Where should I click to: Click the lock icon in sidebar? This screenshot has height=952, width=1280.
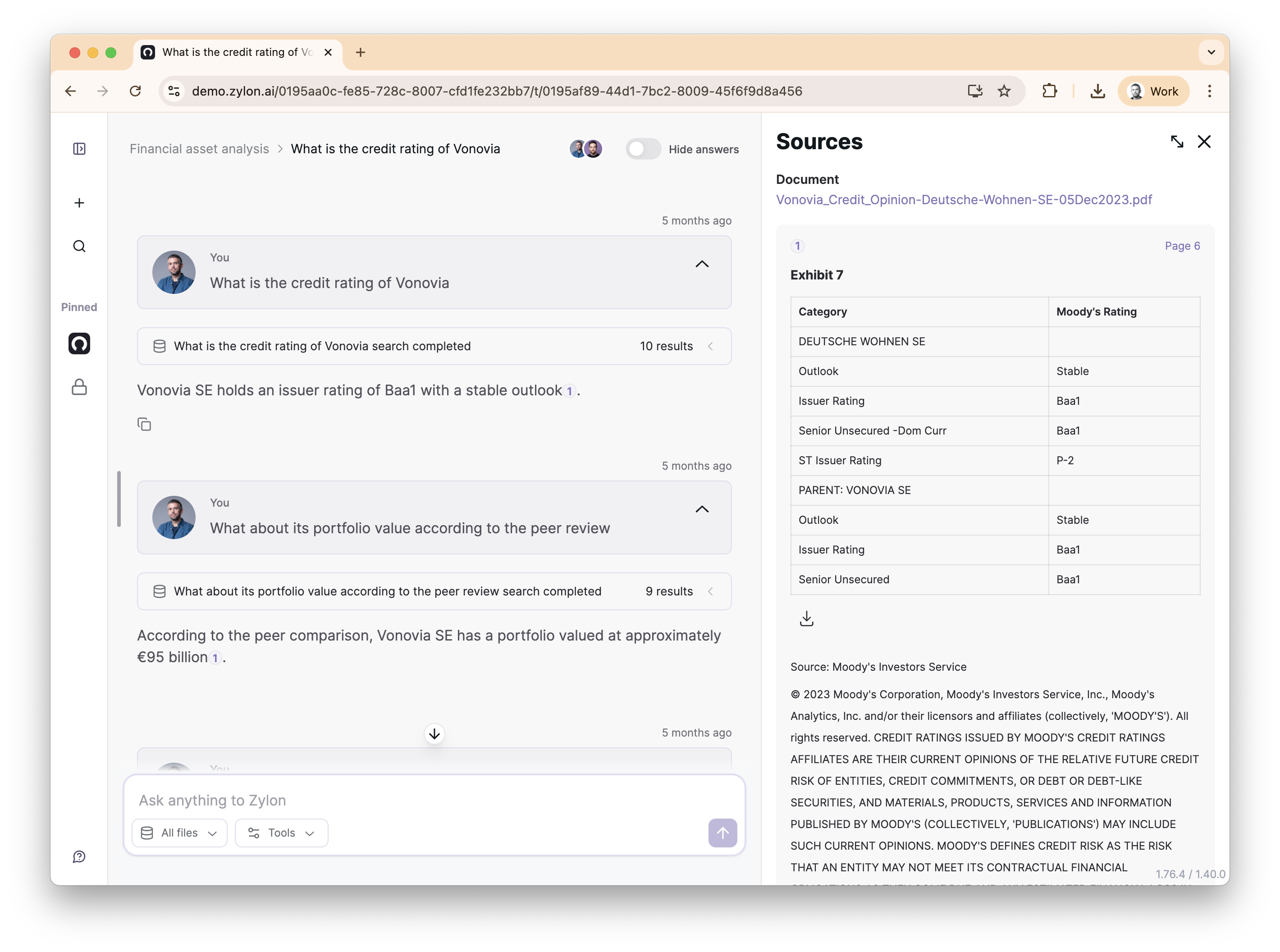[x=79, y=387]
